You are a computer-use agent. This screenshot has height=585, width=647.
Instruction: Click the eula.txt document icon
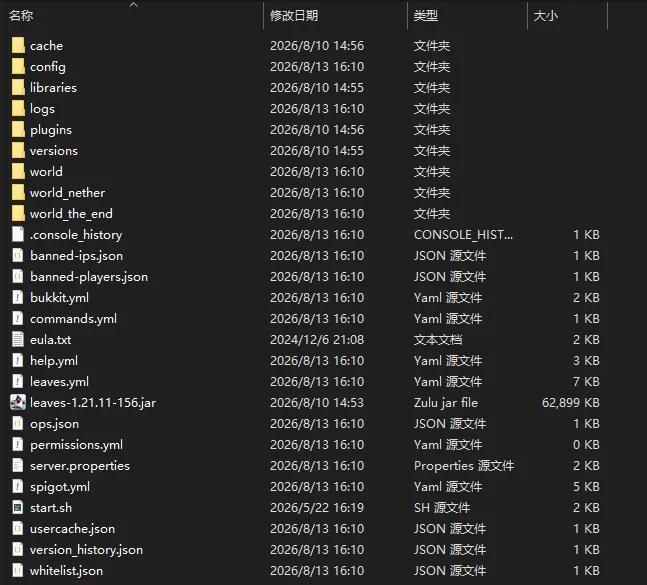[x=18, y=340]
